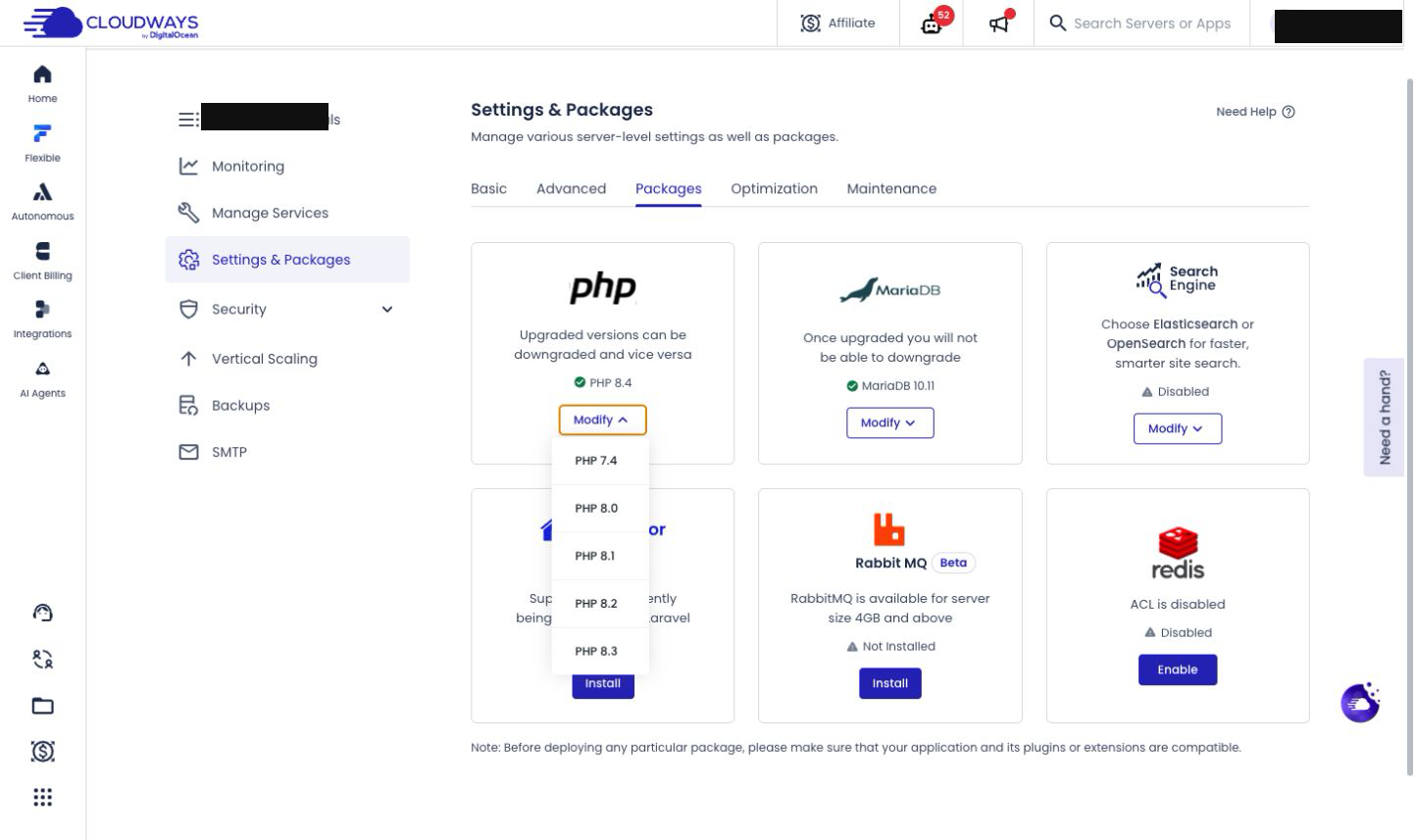This screenshot has height=840, width=1415.
Task: Choose PHP 7.4 from the dropdown
Action: click(x=600, y=461)
